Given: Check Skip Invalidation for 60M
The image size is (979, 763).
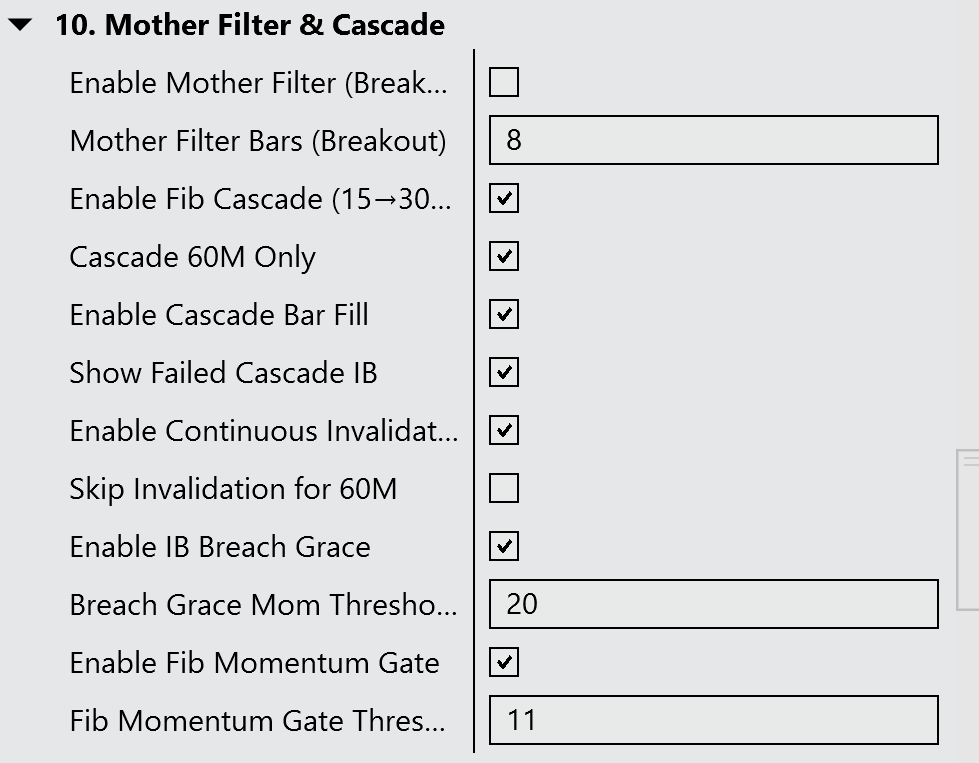Looking at the screenshot, I should pyautogui.click(x=504, y=488).
